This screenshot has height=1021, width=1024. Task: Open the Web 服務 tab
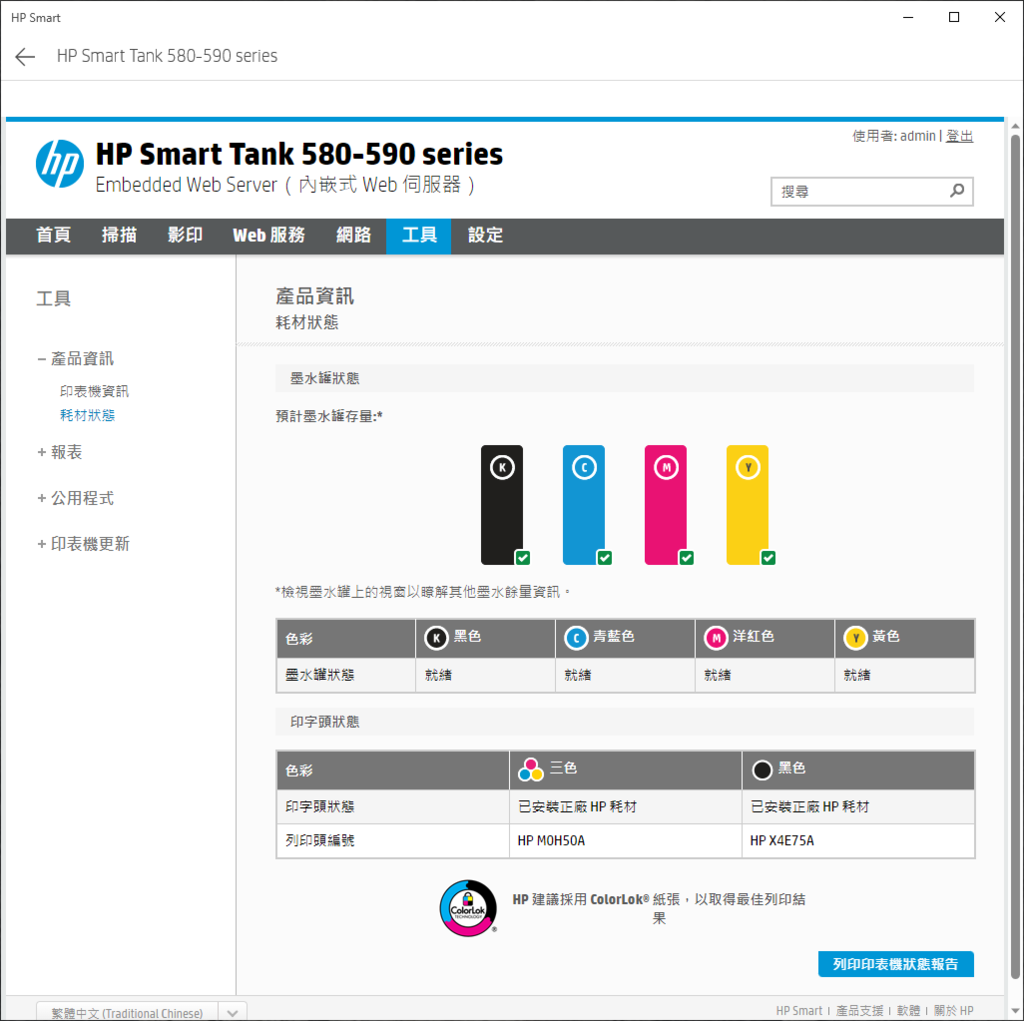click(269, 235)
